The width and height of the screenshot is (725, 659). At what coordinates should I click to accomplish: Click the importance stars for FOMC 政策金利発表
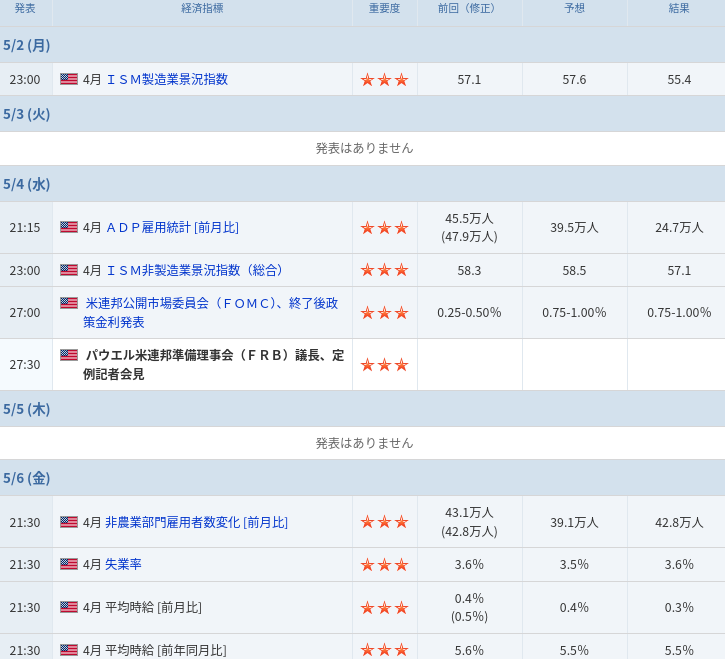[x=384, y=313]
